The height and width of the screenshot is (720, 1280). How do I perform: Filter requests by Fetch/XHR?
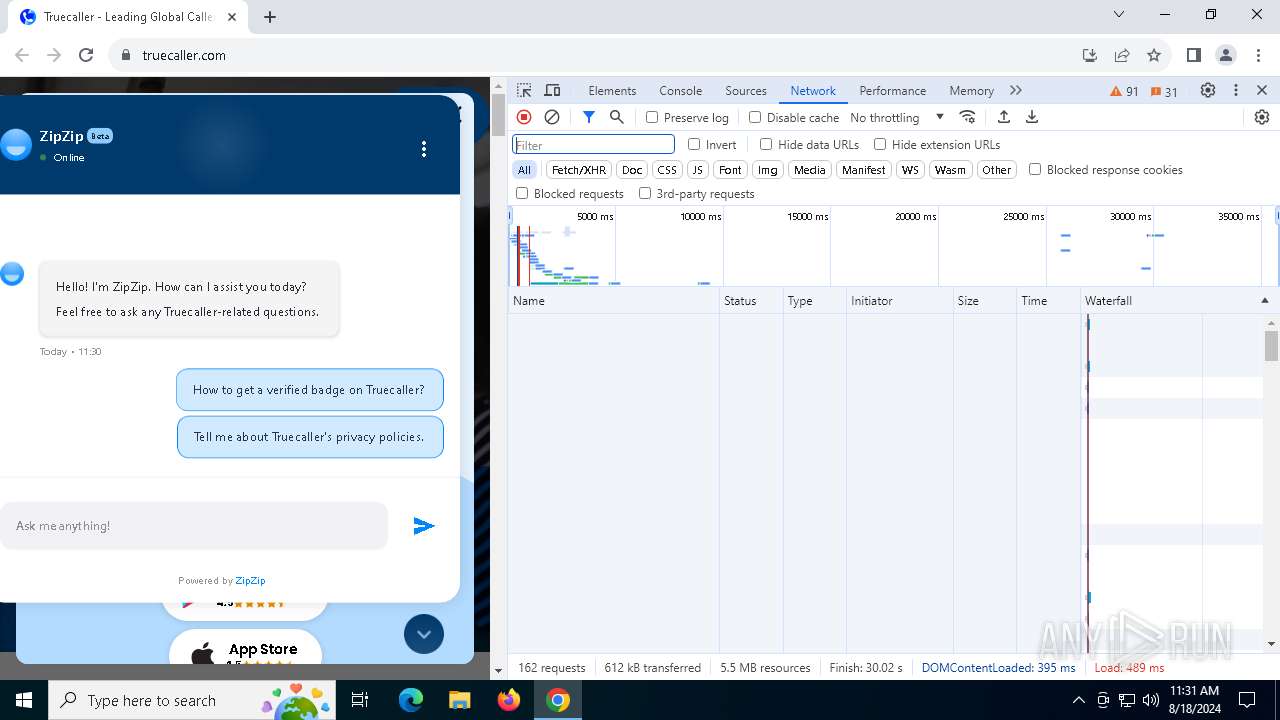[579, 170]
